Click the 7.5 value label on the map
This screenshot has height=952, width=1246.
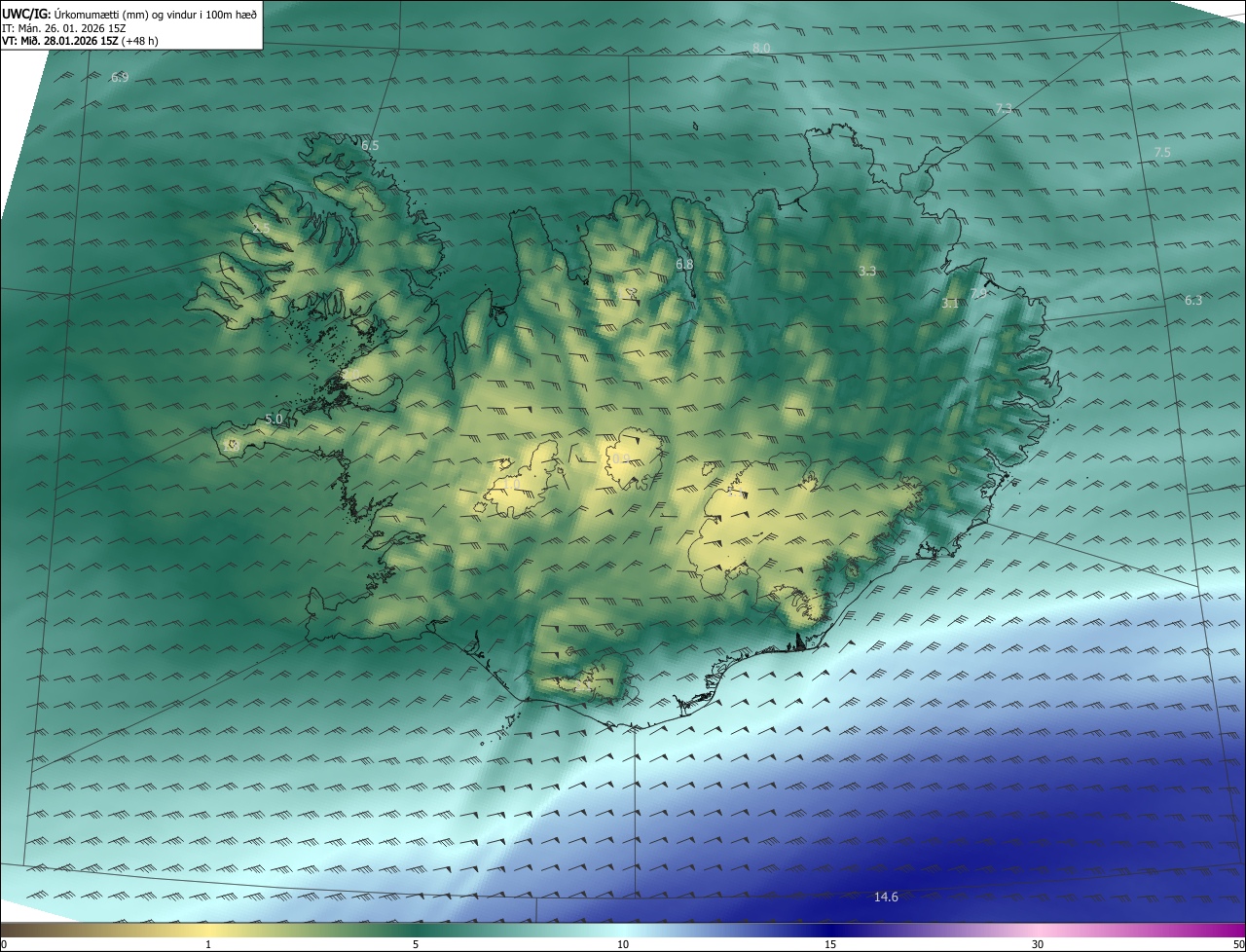point(1162,152)
